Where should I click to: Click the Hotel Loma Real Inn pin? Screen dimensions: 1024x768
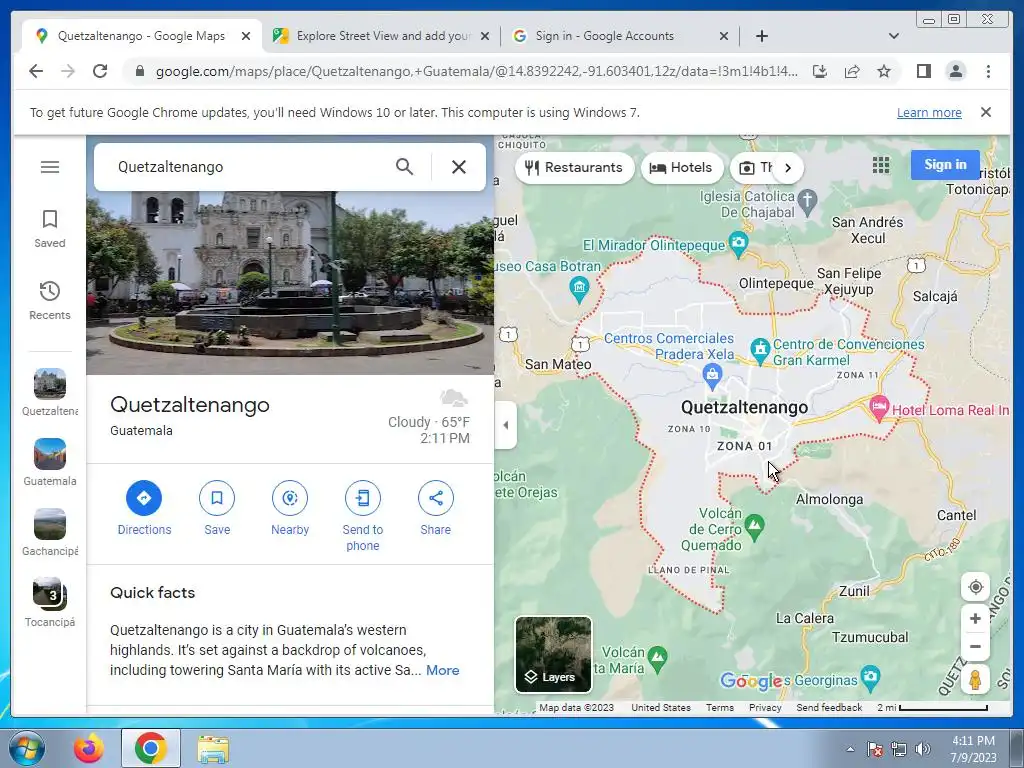[x=879, y=408]
